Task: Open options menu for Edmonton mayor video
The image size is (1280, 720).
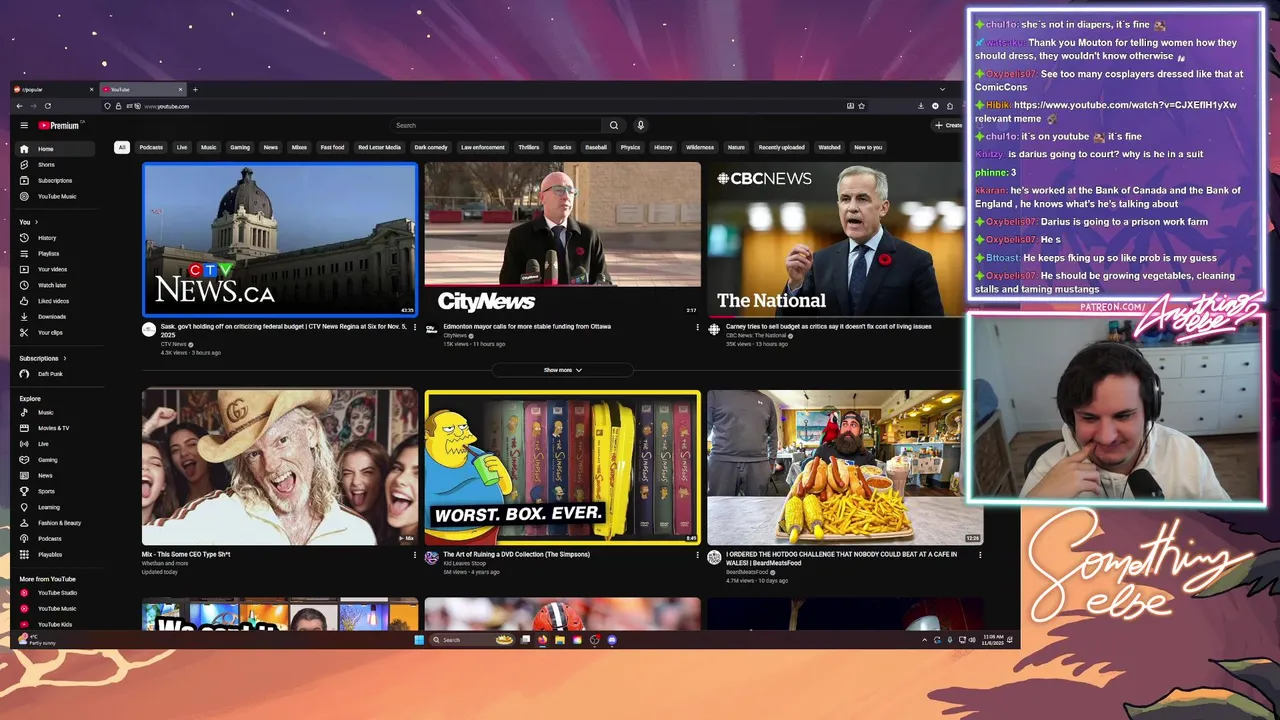Action: (698, 327)
